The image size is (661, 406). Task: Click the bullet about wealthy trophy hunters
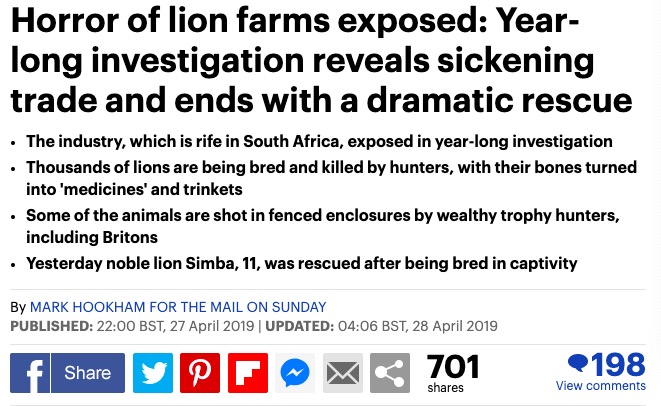pyautogui.click(x=323, y=226)
